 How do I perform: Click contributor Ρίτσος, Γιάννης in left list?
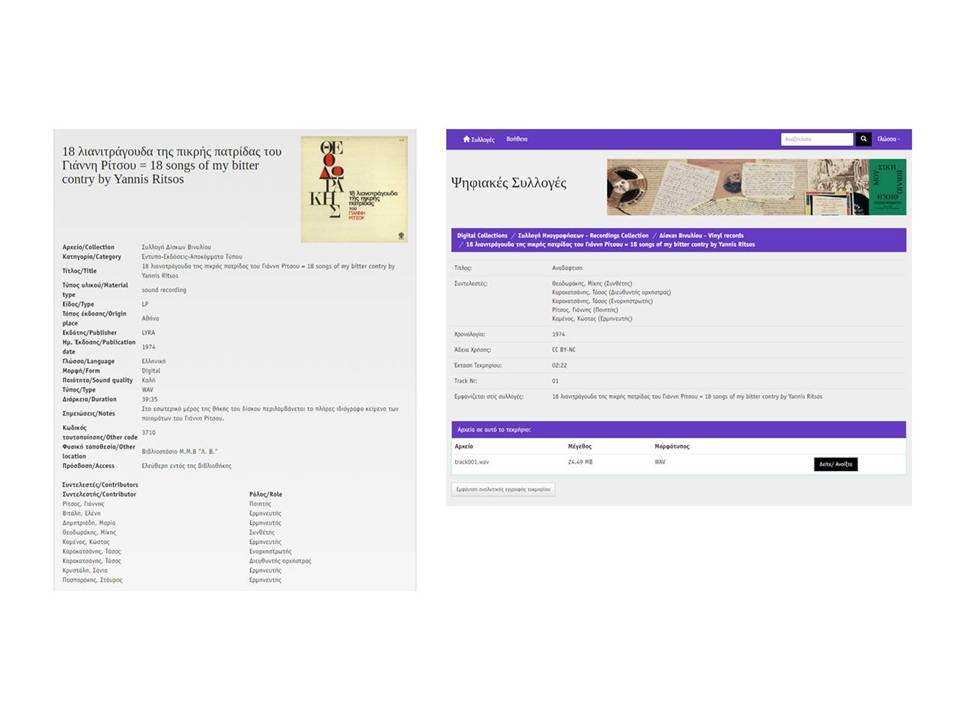pyautogui.click(x=83, y=504)
